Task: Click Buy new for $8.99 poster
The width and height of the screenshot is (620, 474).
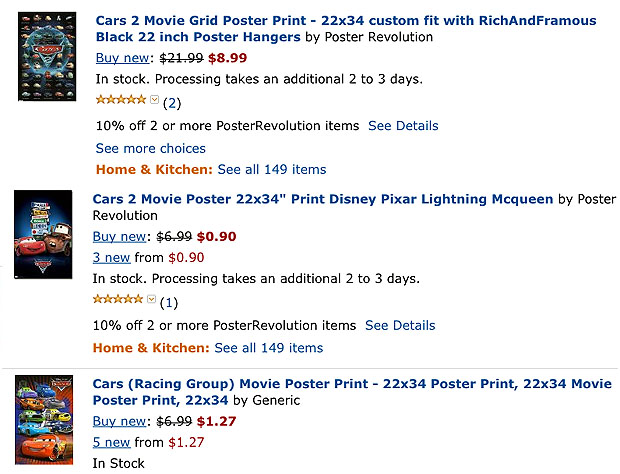Action: coord(123,58)
